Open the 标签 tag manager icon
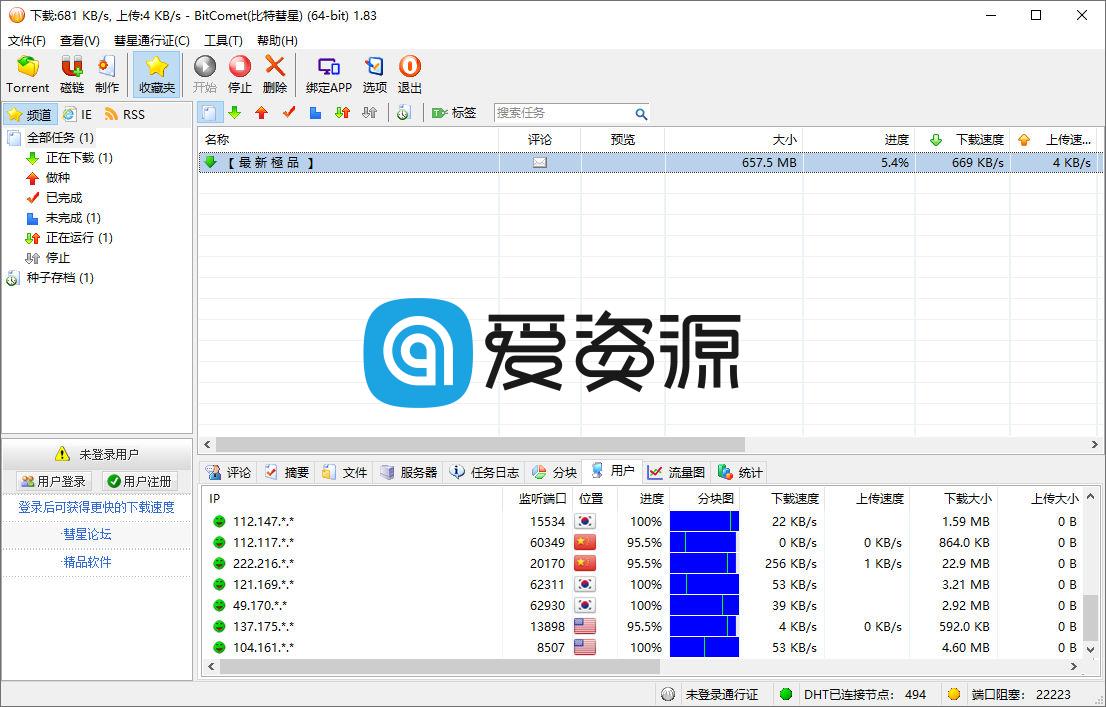The width and height of the screenshot is (1106, 707). tap(453, 113)
